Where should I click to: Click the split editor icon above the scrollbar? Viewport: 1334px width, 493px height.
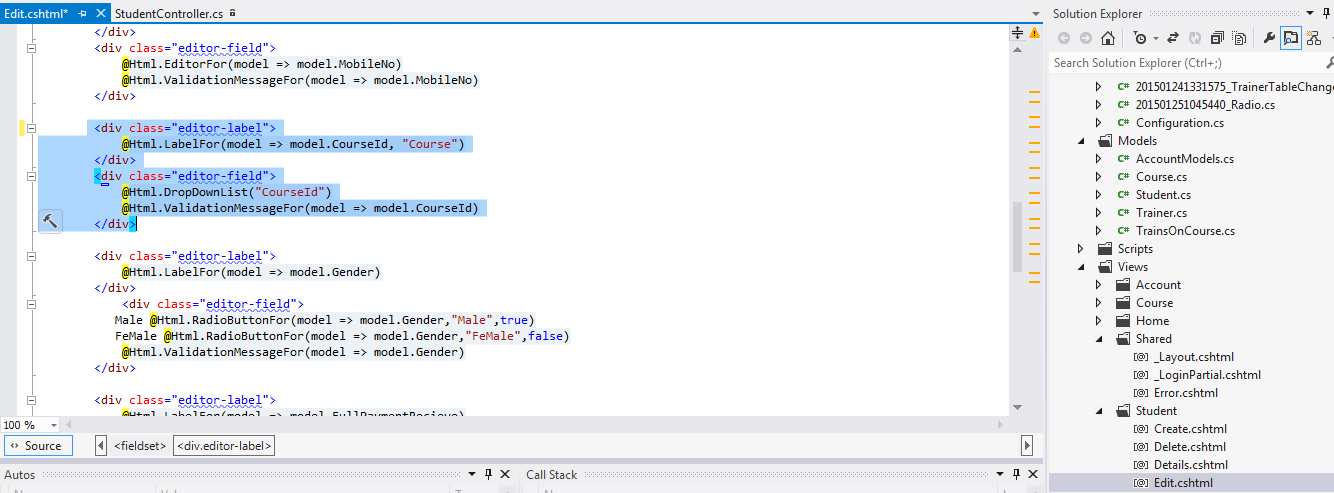click(x=1018, y=33)
